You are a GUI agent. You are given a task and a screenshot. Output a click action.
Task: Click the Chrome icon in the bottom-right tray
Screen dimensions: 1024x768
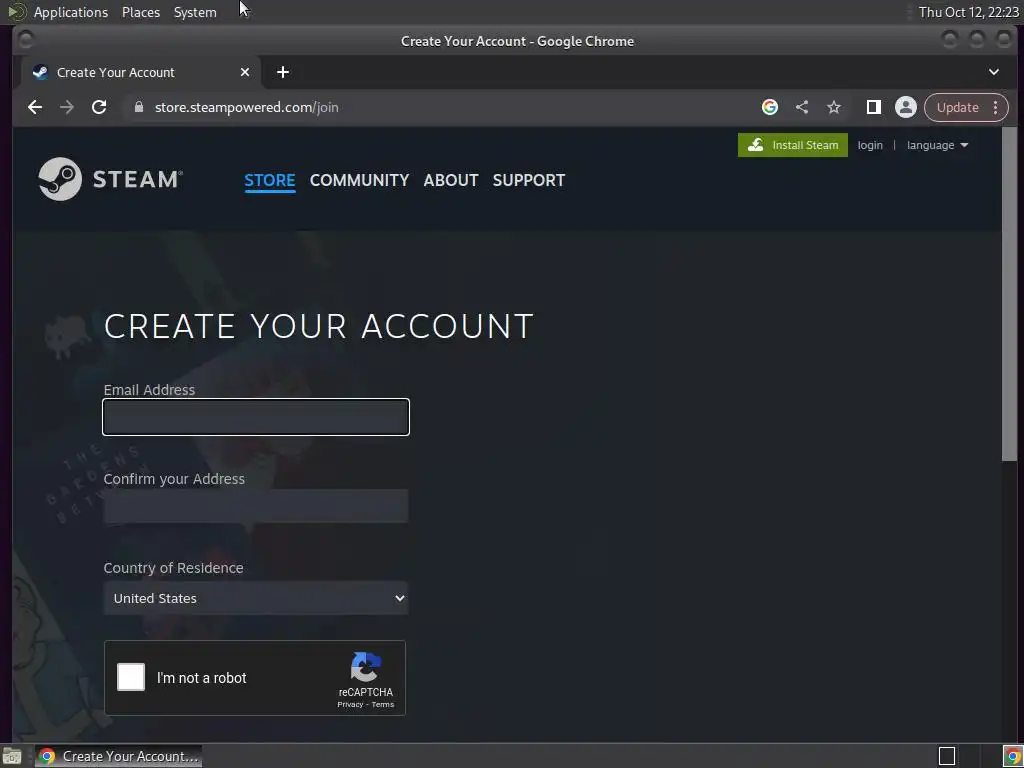coord(1012,756)
